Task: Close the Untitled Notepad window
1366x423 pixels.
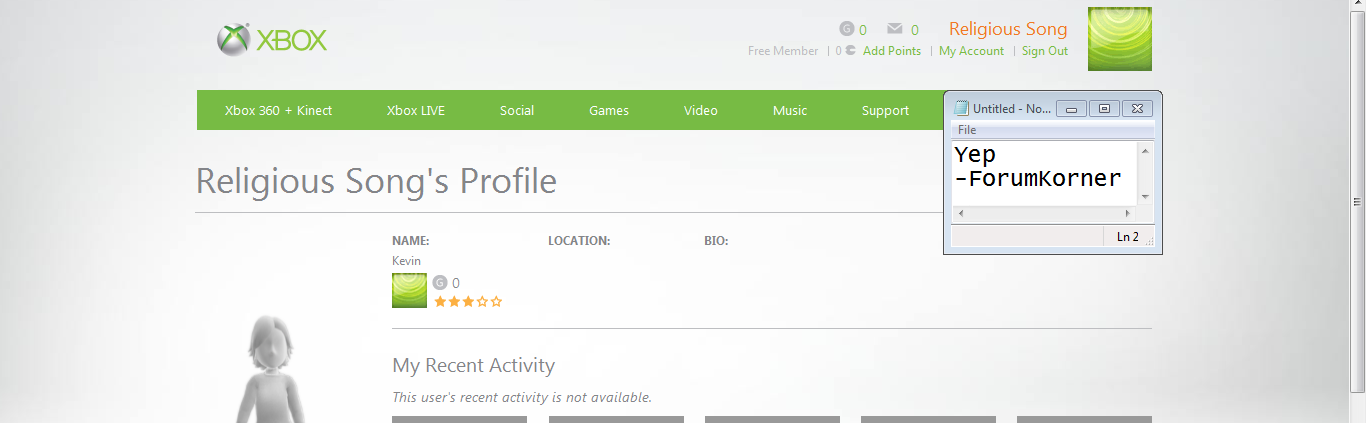Action: 1138,108
